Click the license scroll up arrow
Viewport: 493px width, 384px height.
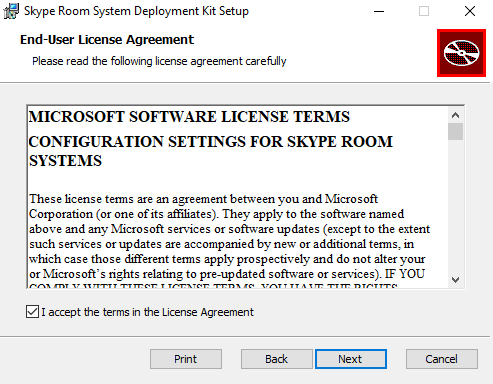(x=455, y=115)
